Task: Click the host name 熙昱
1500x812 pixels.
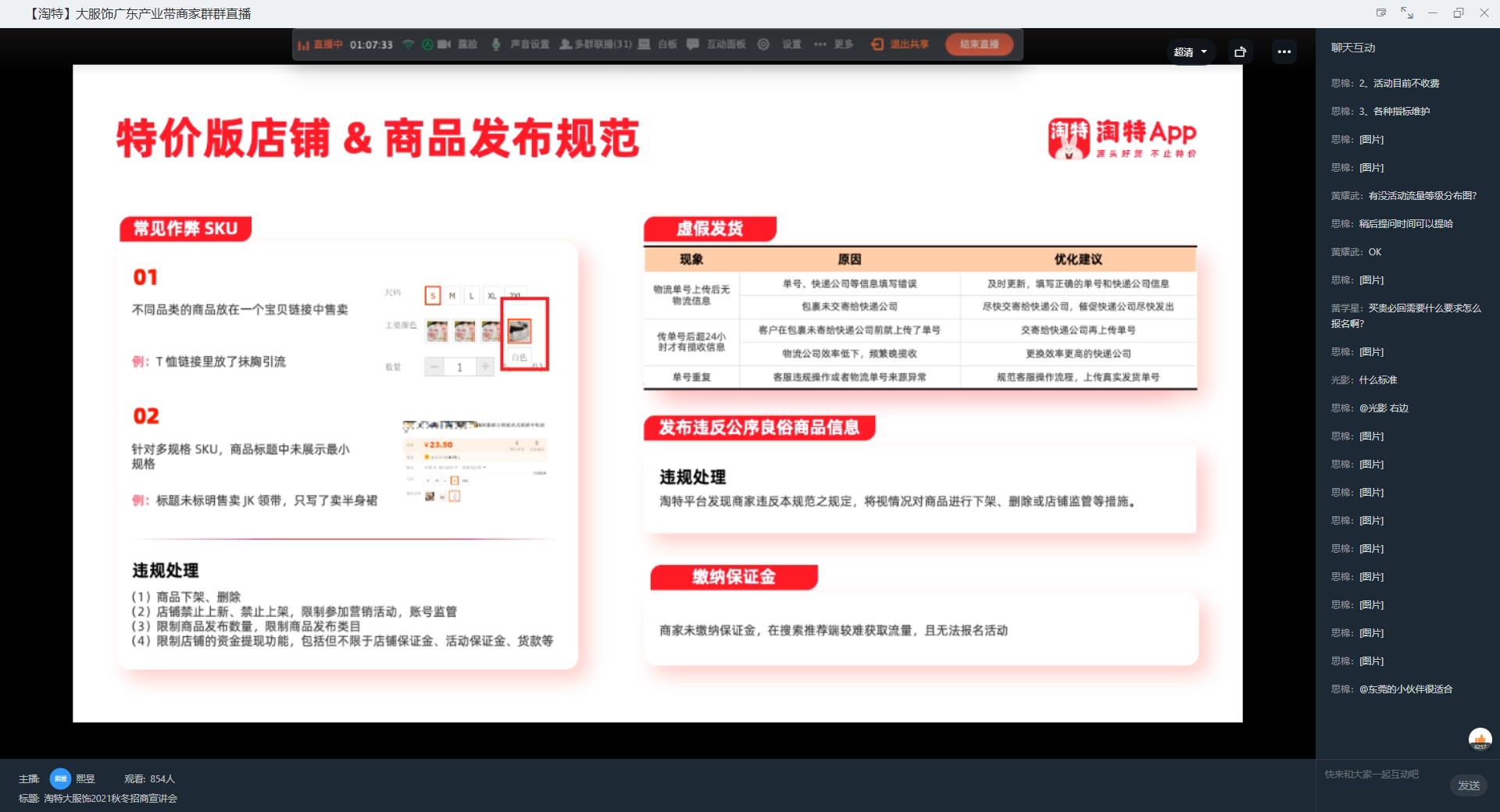Action: pyautogui.click(x=85, y=779)
